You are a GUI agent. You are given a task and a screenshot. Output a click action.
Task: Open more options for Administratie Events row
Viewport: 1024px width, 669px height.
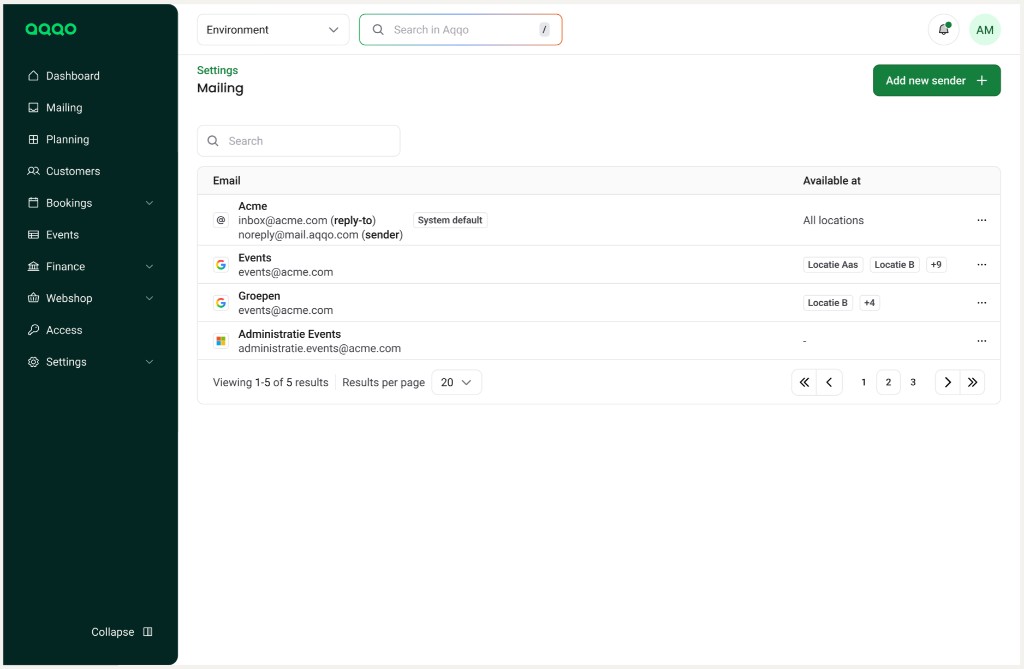point(981,341)
